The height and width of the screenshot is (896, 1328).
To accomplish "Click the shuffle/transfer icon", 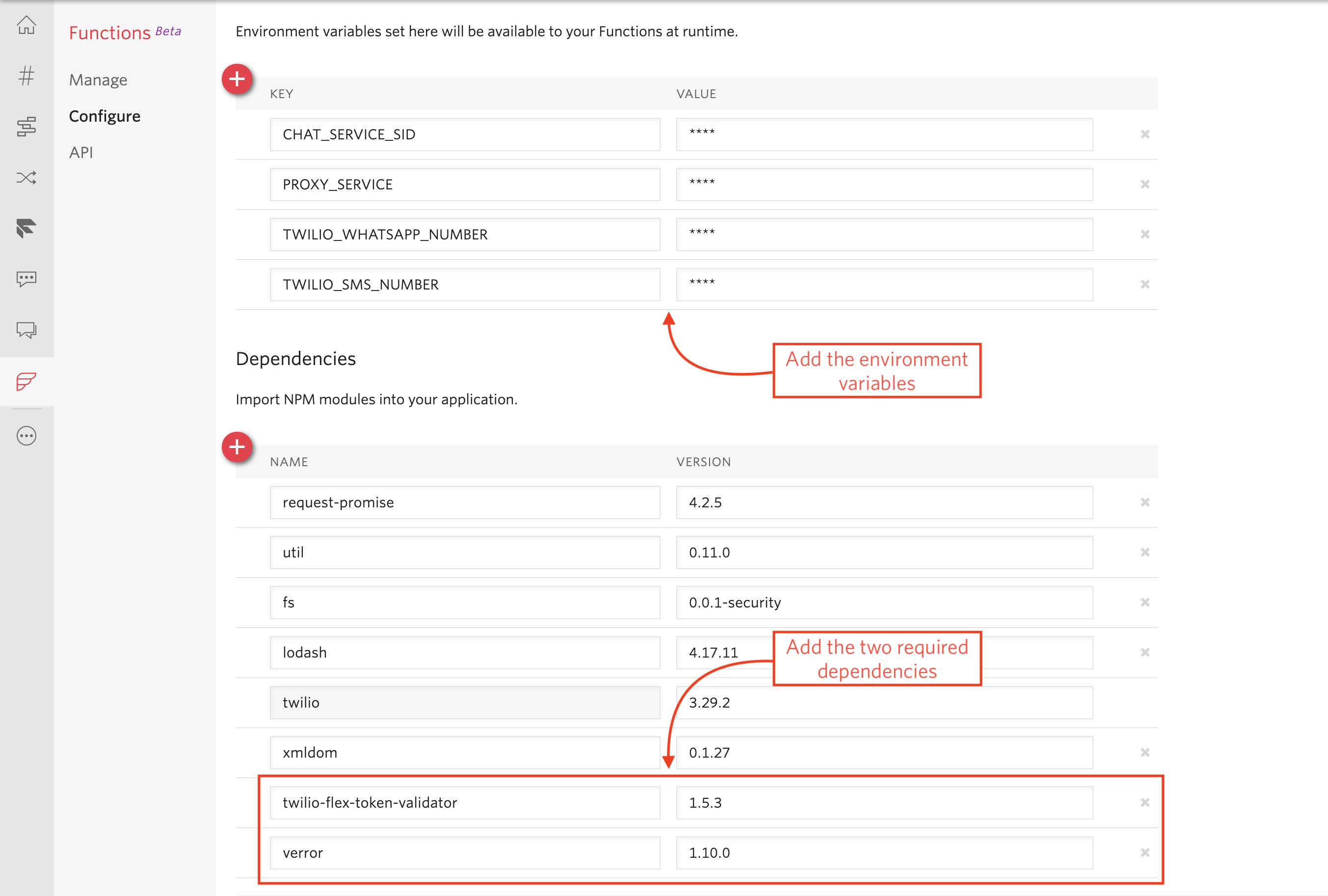I will point(27,178).
